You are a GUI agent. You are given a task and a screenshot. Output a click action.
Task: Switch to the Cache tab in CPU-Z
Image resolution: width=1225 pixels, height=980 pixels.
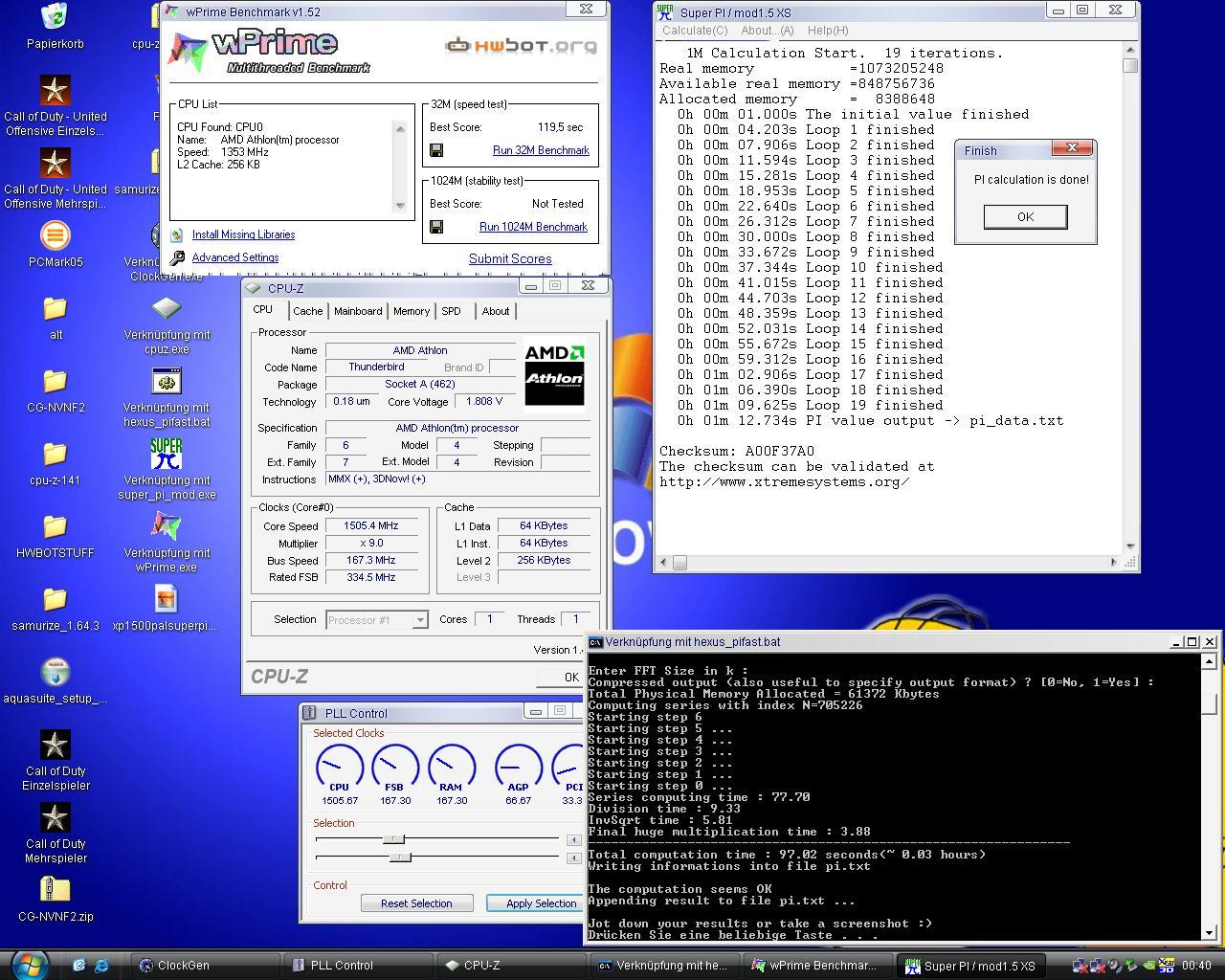click(308, 311)
